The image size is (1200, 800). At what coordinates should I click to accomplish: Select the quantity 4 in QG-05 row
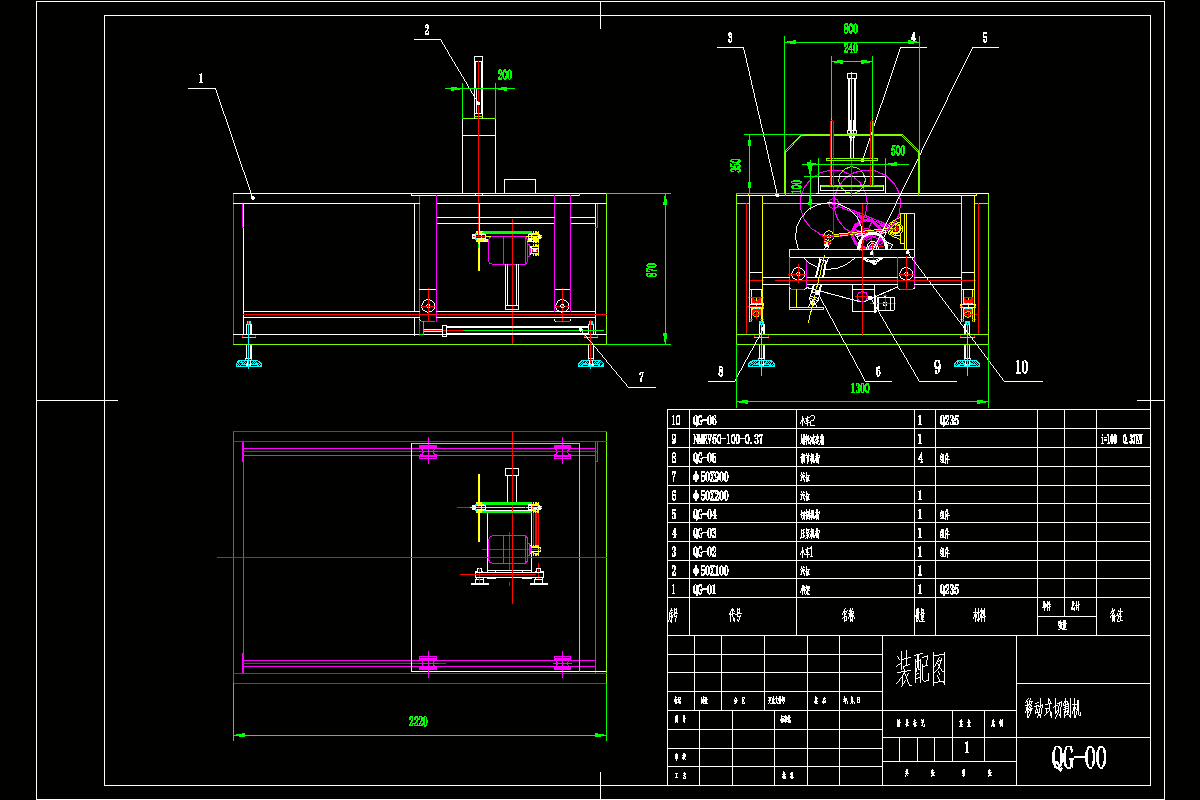point(920,457)
